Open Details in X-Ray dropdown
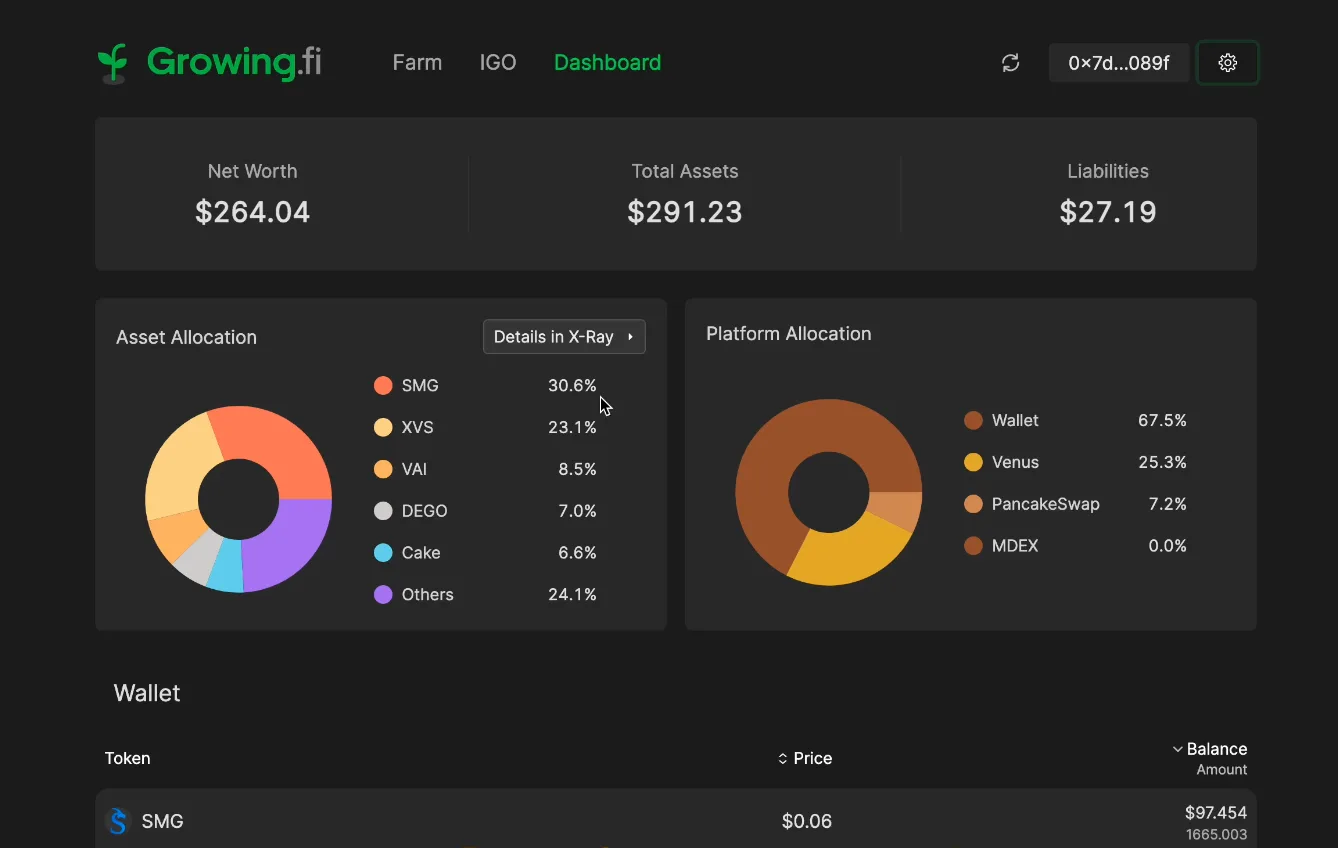 [564, 337]
